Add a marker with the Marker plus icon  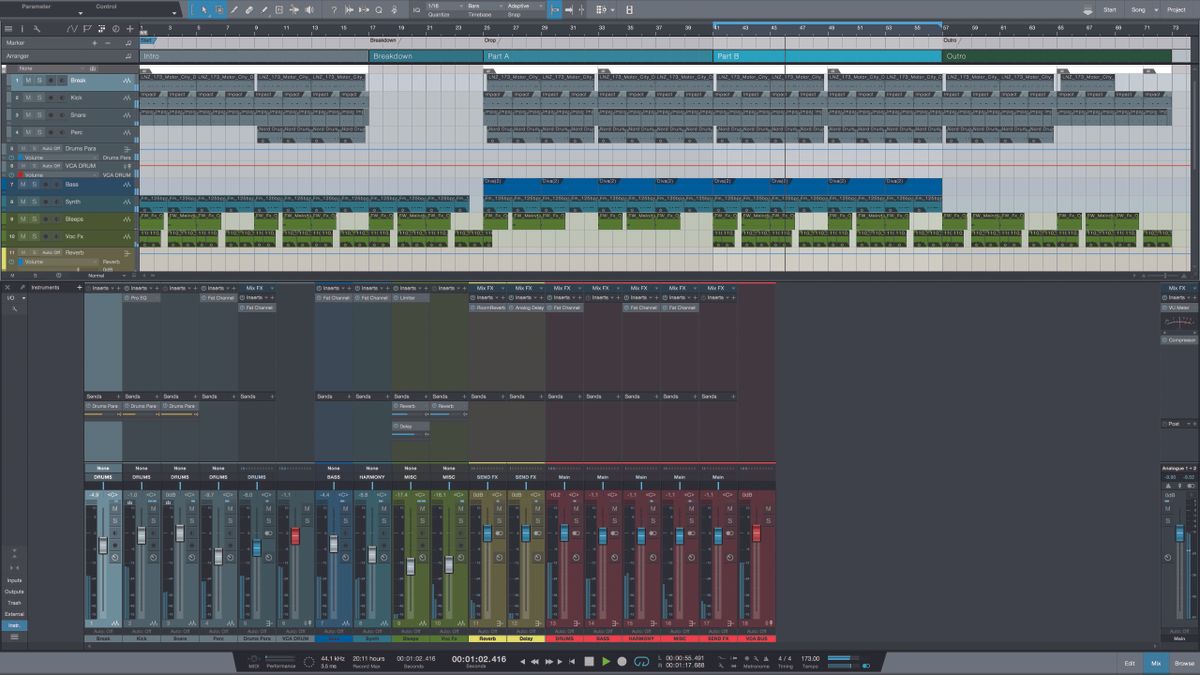(x=95, y=43)
